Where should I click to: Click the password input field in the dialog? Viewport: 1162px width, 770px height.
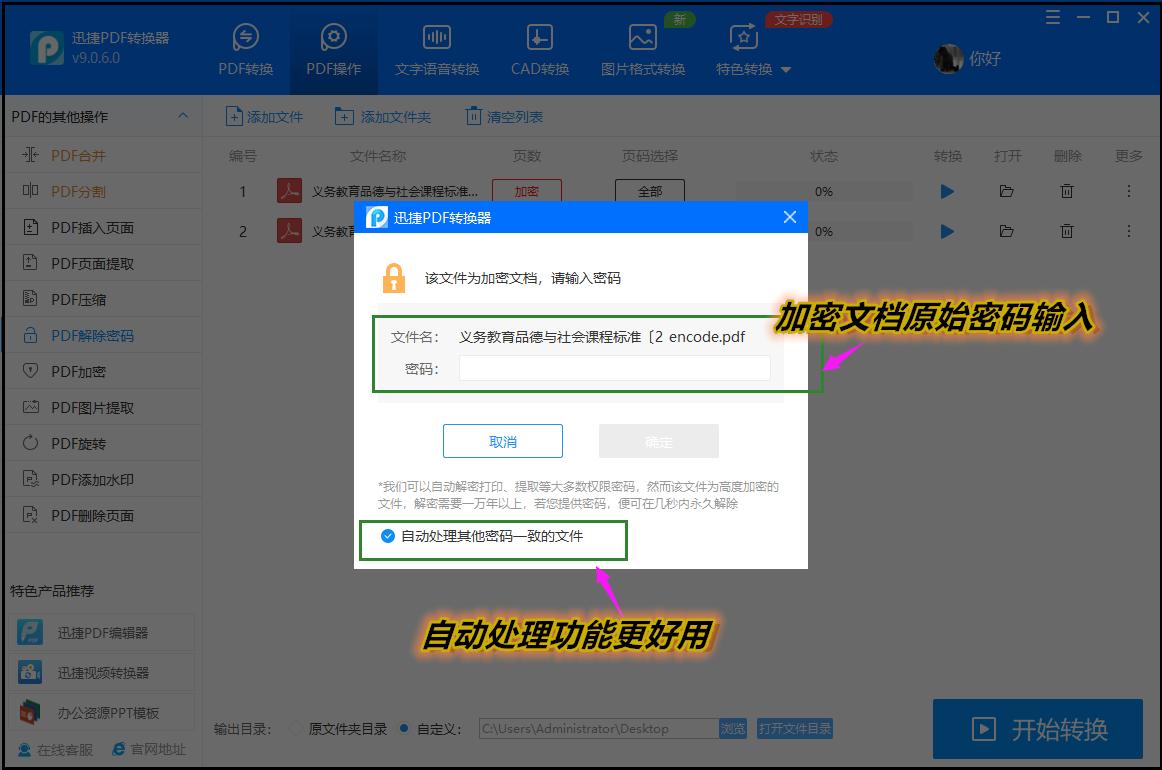(x=613, y=368)
